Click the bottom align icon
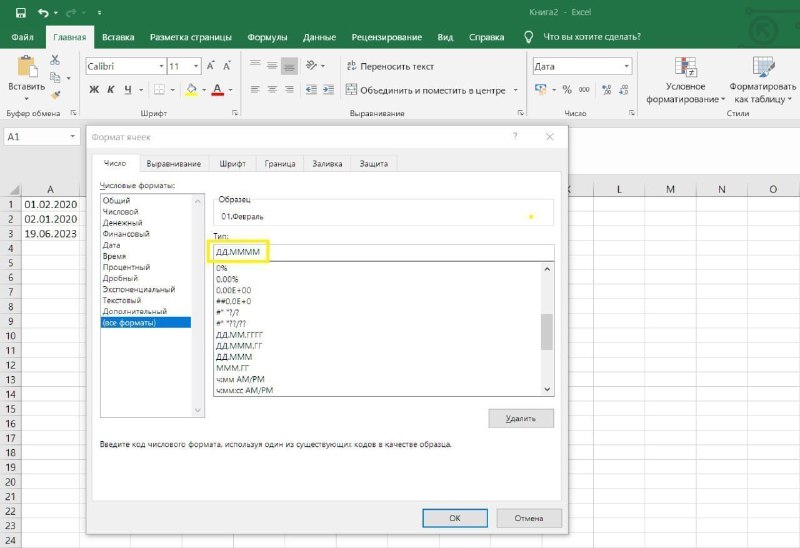Screen dimensions: 800x548 click(x=289, y=65)
